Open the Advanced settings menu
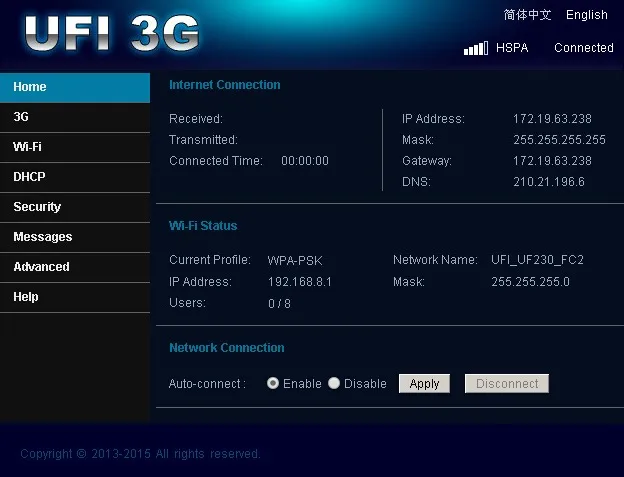 pos(75,267)
